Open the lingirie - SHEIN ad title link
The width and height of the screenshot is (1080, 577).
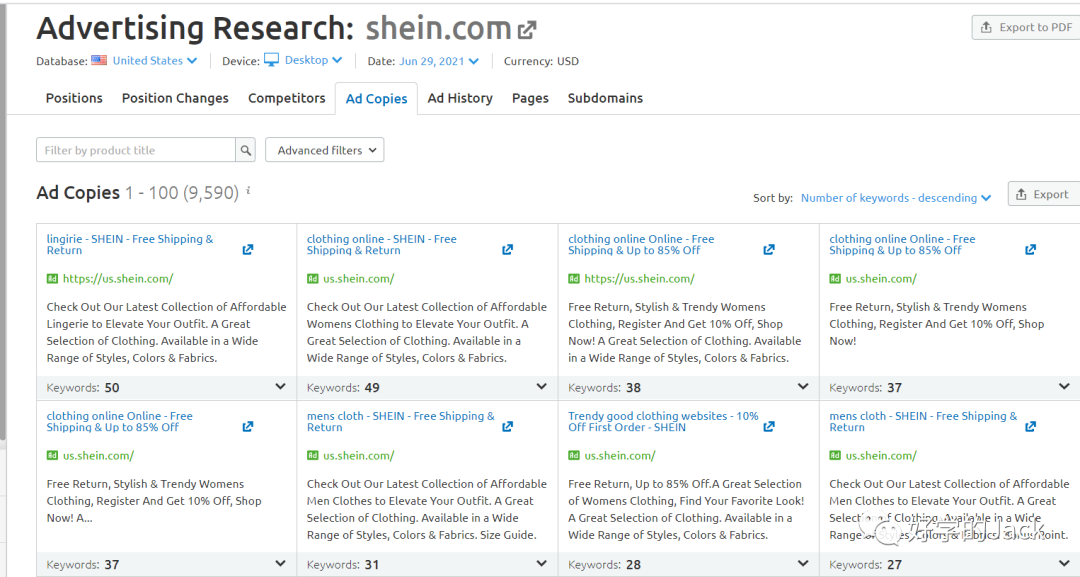pyautogui.click(x=130, y=244)
